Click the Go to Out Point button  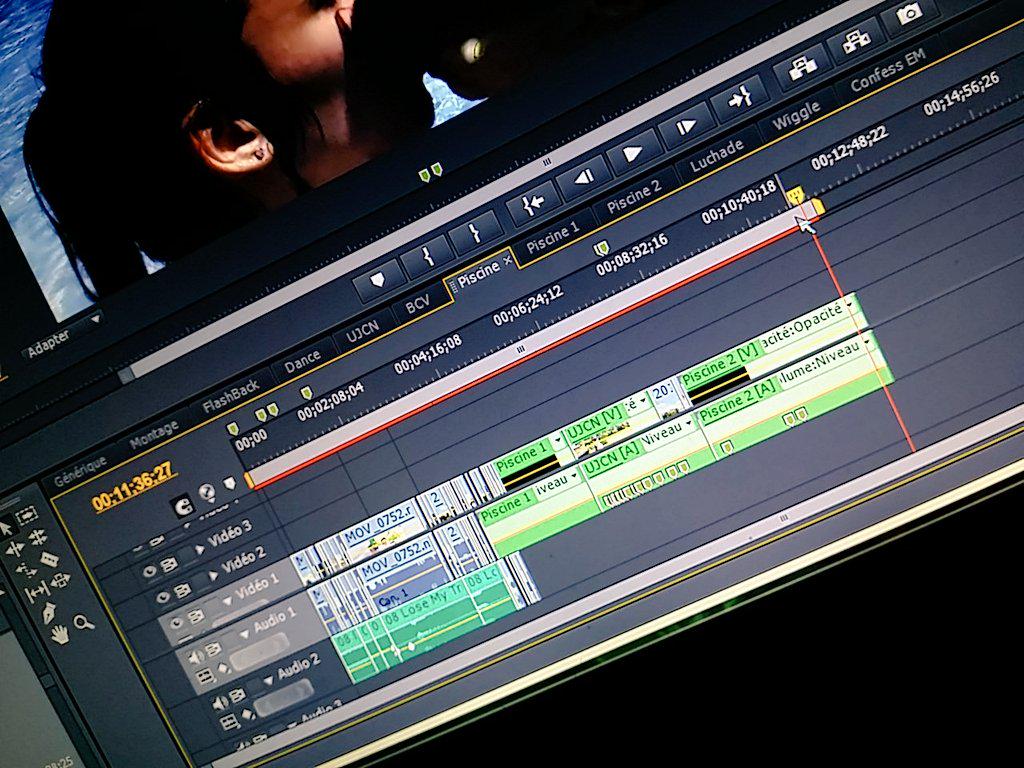pos(740,99)
